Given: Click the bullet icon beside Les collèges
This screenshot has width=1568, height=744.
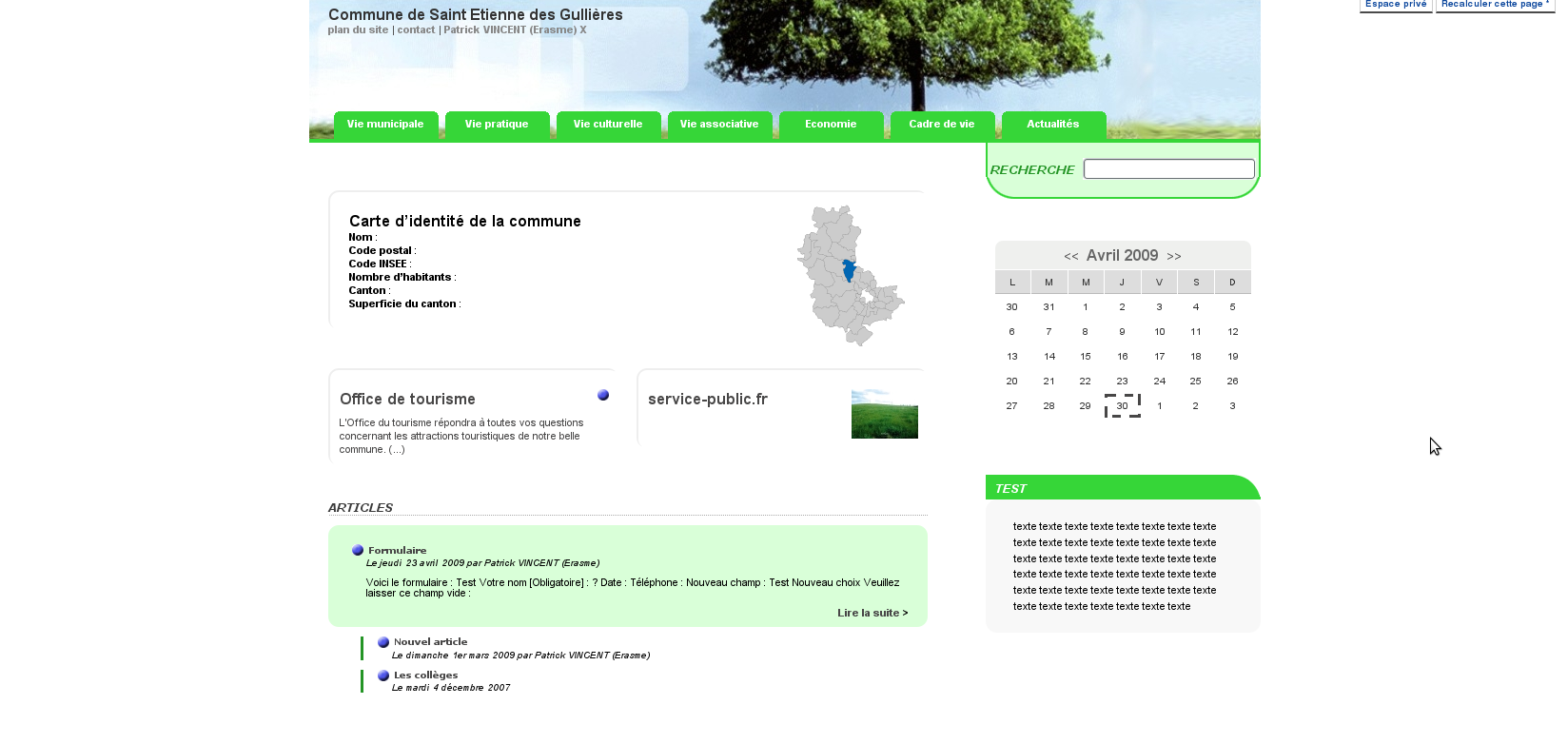Looking at the screenshot, I should click(383, 675).
